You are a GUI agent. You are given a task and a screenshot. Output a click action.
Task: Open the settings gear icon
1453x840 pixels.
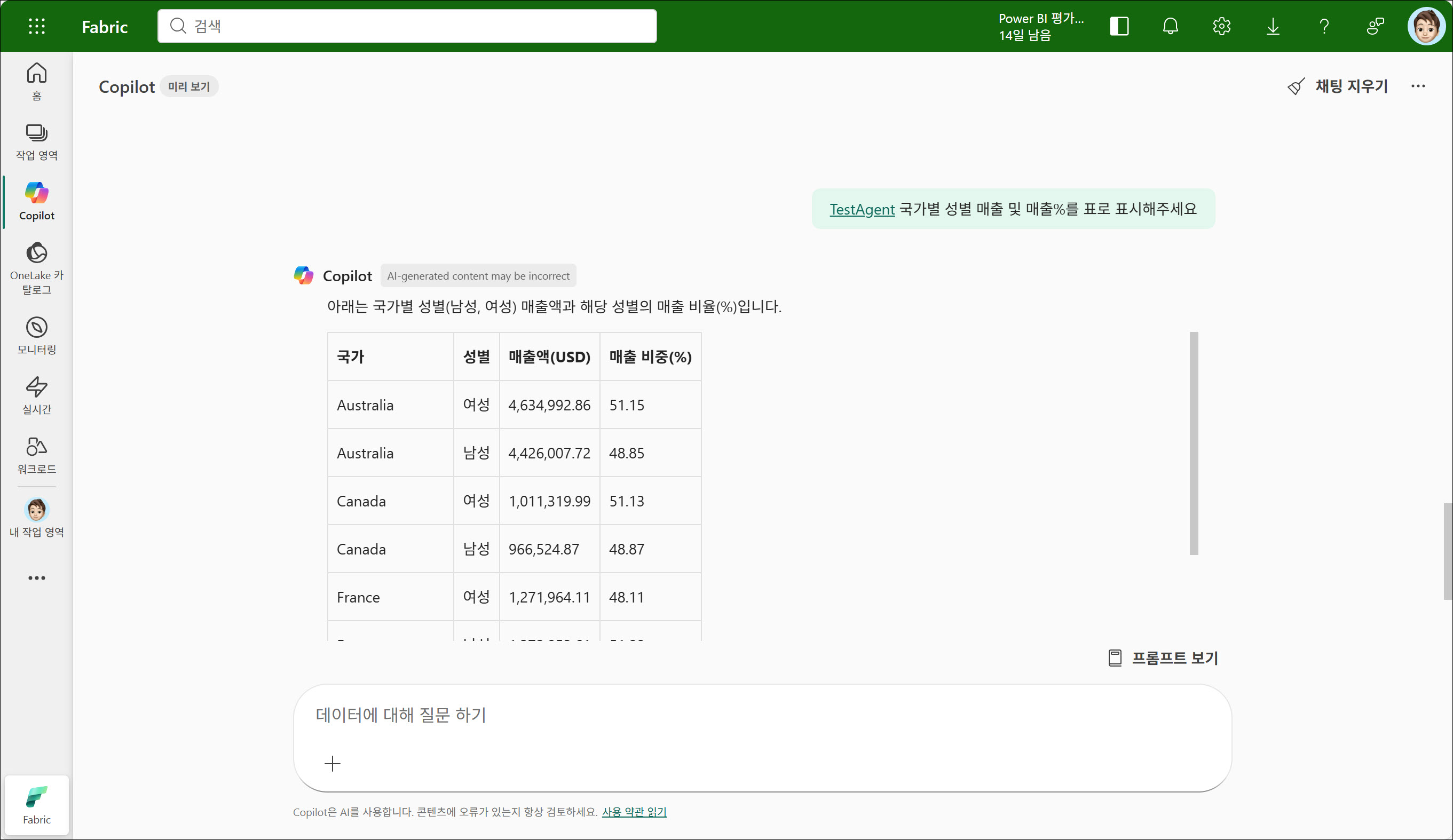pyautogui.click(x=1221, y=26)
